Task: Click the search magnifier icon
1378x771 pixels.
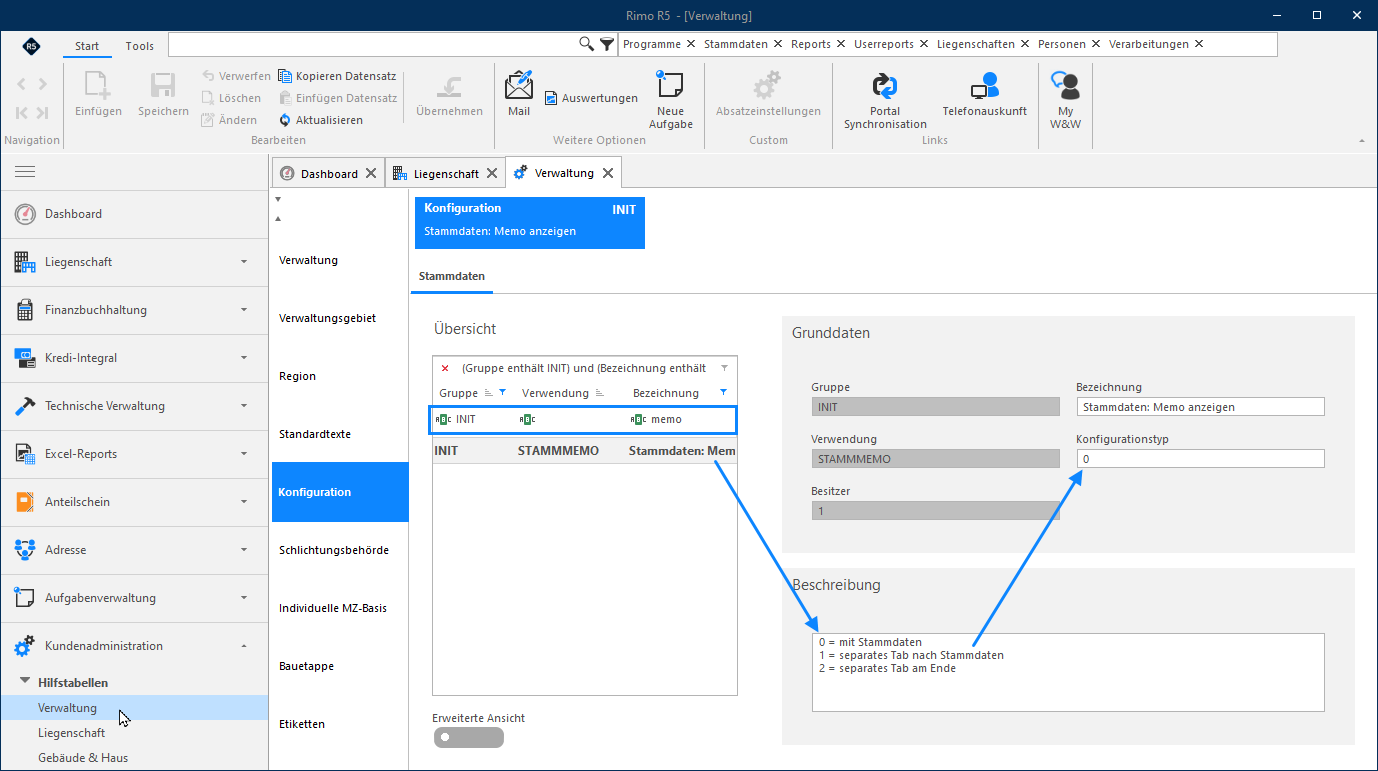Action: tap(587, 44)
